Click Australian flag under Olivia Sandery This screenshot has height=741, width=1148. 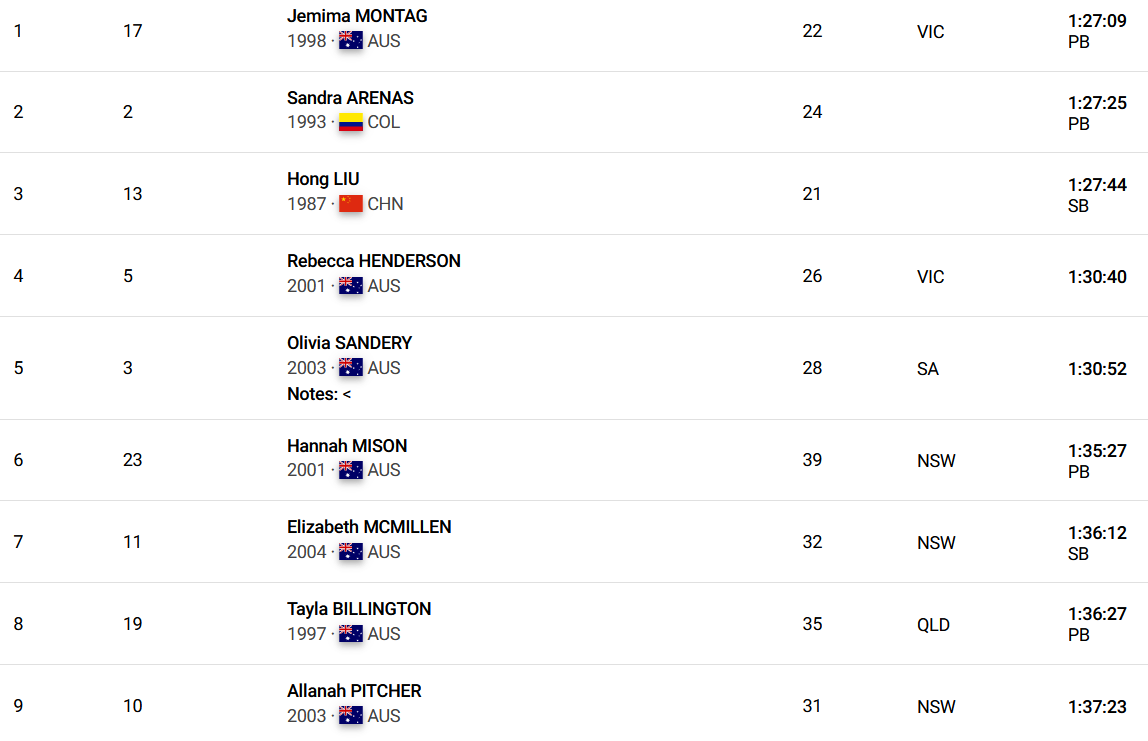351,368
